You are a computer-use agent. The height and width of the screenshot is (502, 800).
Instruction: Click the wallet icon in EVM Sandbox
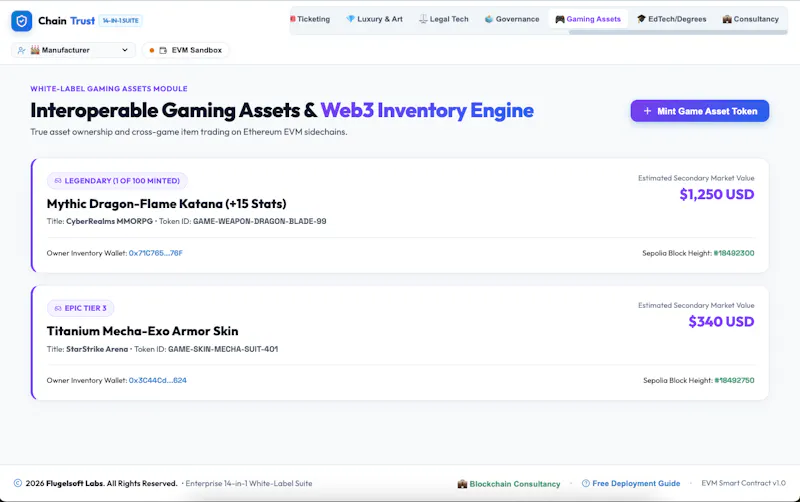tap(163, 51)
